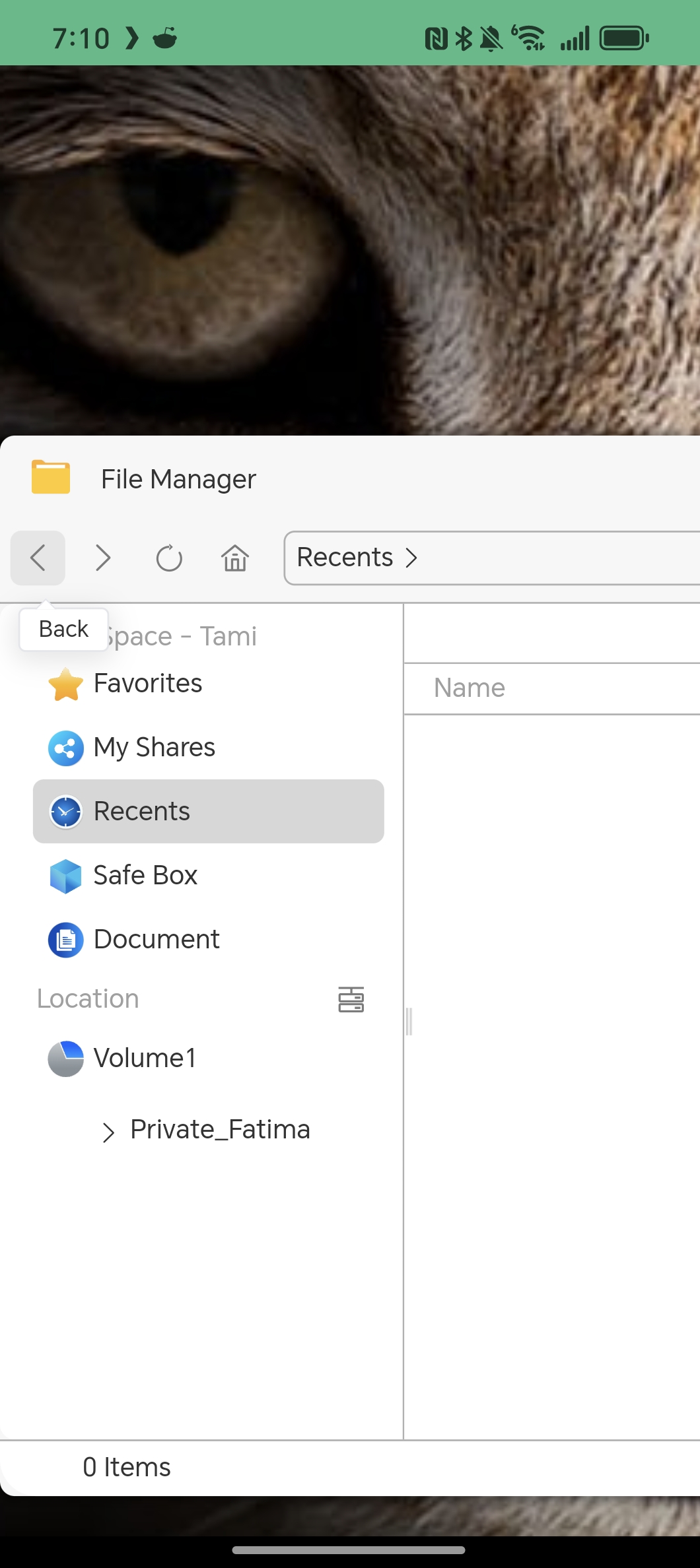This screenshot has width=700, height=1568.
Task: Select Volume1 label in Location list
Action: (x=145, y=1059)
